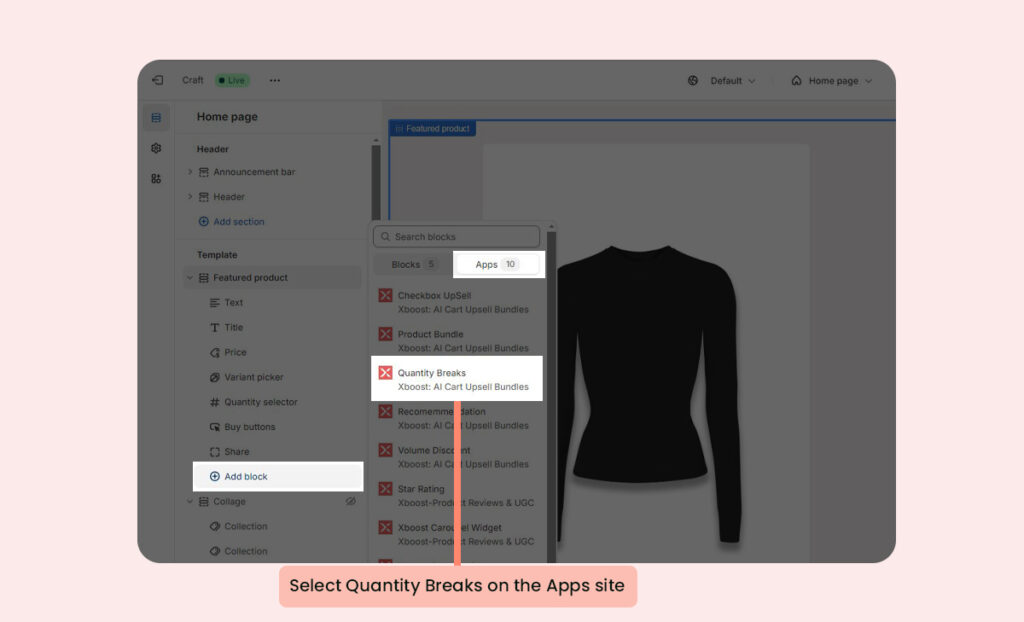Open the Default market dropdown
The height and width of the screenshot is (622, 1024).
[721, 81]
